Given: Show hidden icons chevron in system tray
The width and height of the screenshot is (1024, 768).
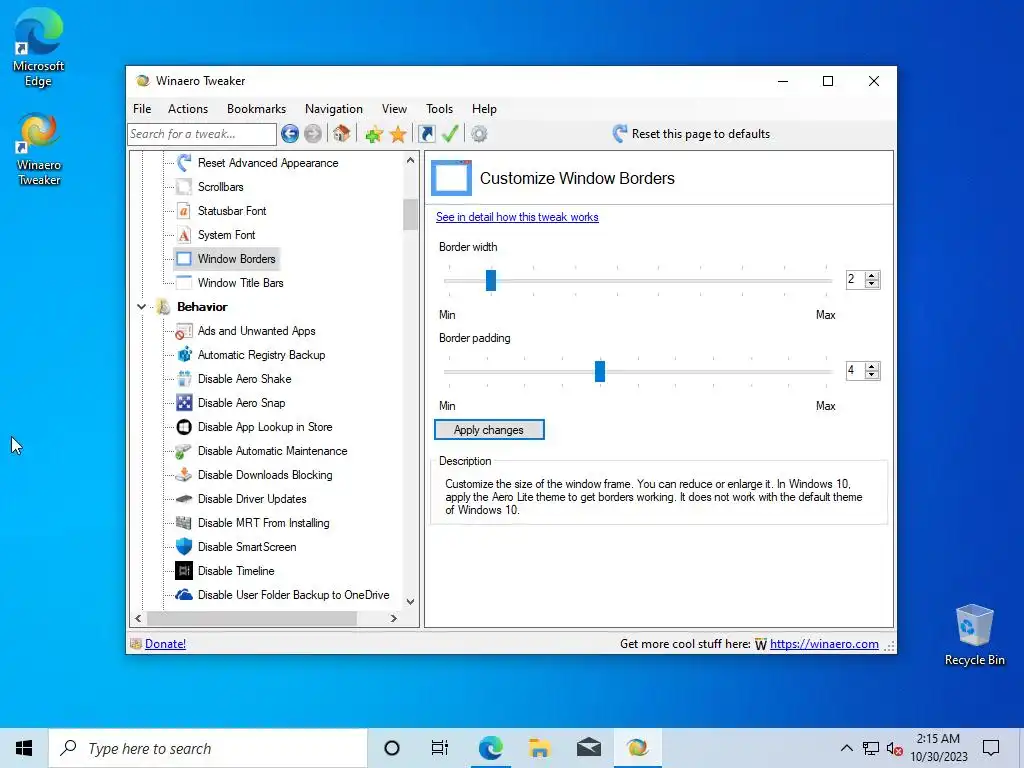Looking at the screenshot, I should [846, 748].
